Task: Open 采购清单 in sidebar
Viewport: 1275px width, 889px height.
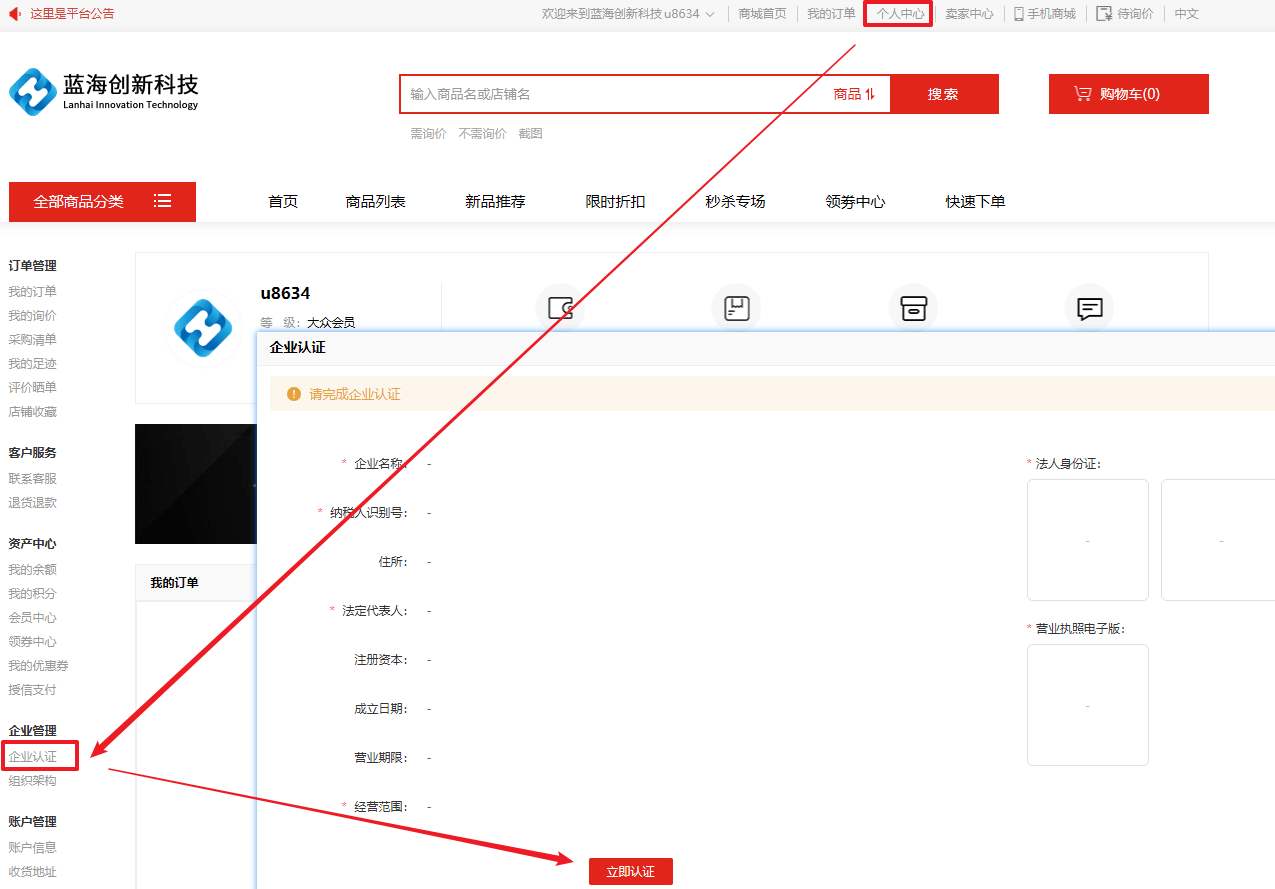Action: 33,340
